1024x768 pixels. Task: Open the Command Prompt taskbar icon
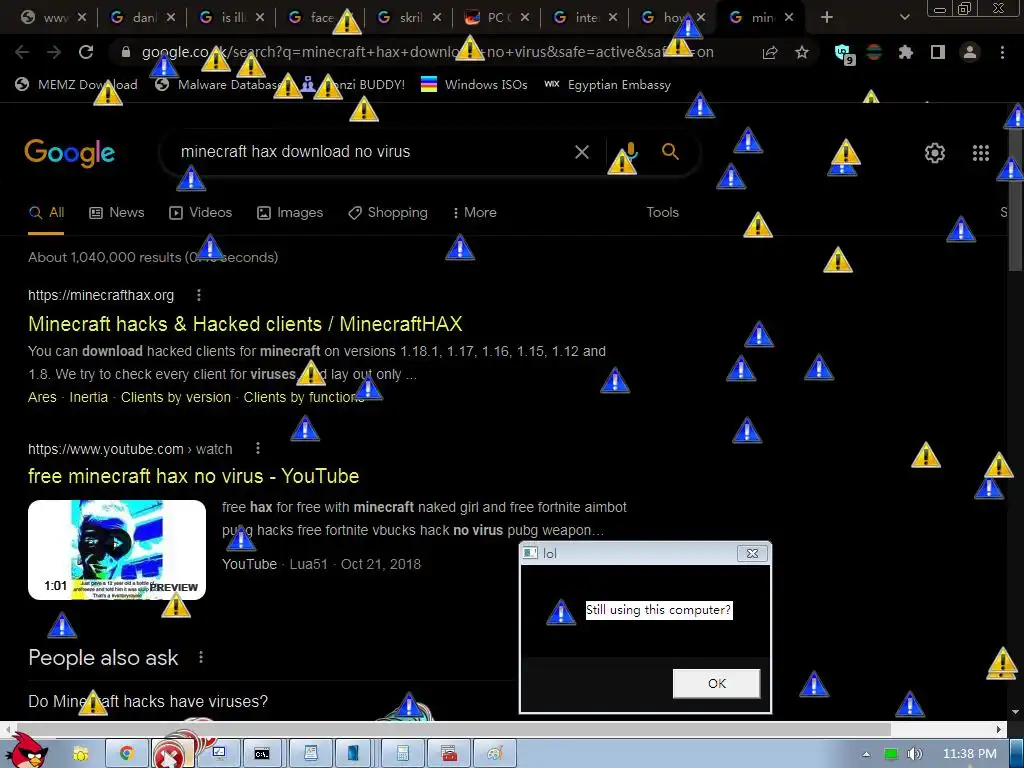(x=262, y=754)
